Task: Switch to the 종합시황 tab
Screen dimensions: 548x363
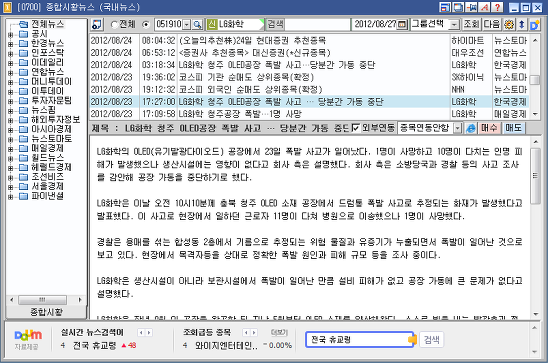Action: click(46, 312)
